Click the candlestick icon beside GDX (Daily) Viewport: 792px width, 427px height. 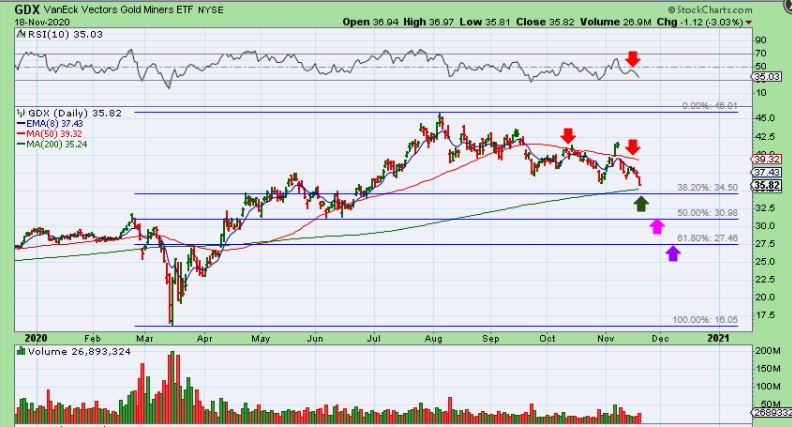pos(21,113)
